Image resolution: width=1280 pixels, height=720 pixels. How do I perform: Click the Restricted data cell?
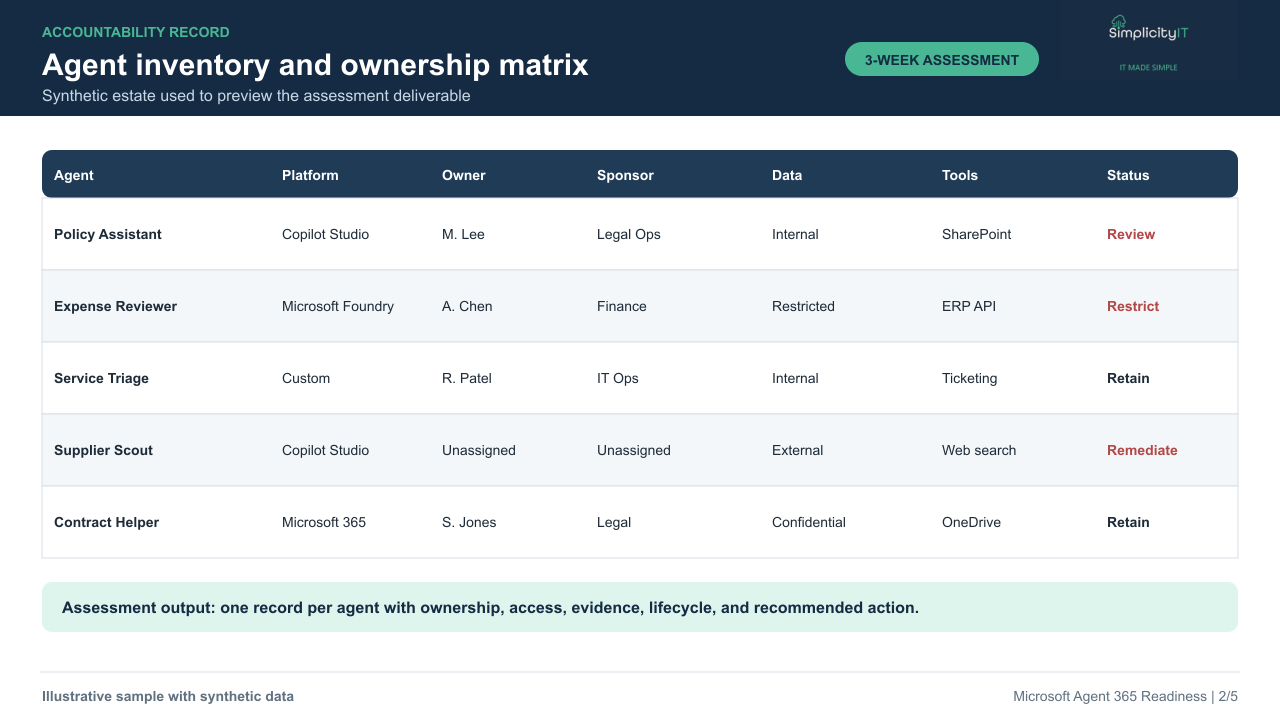(x=803, y=306)
